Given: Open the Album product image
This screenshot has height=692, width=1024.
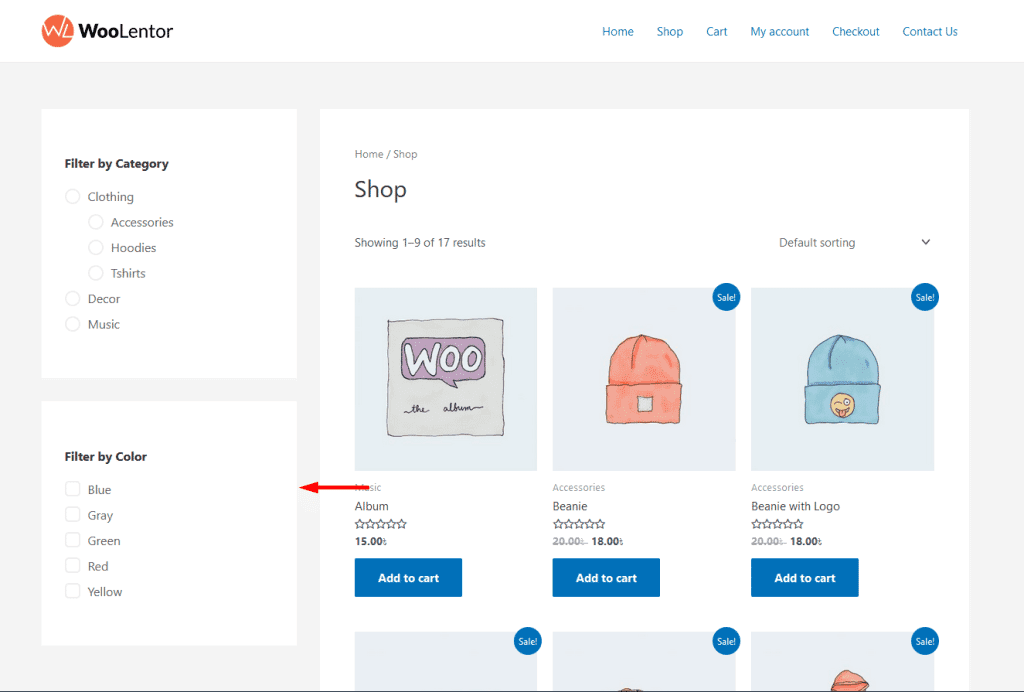Looking at the screenshot, I should (x=445, y=379).
